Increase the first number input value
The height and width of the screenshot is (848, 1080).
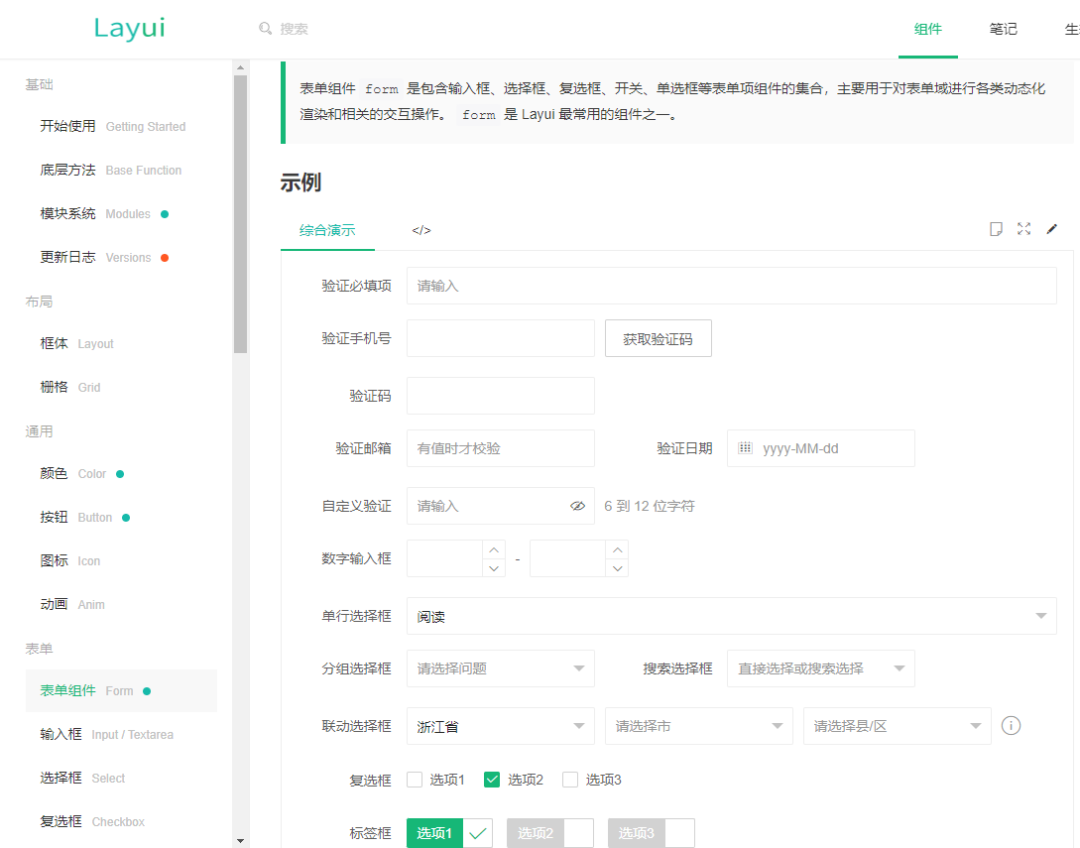(494, 549)
